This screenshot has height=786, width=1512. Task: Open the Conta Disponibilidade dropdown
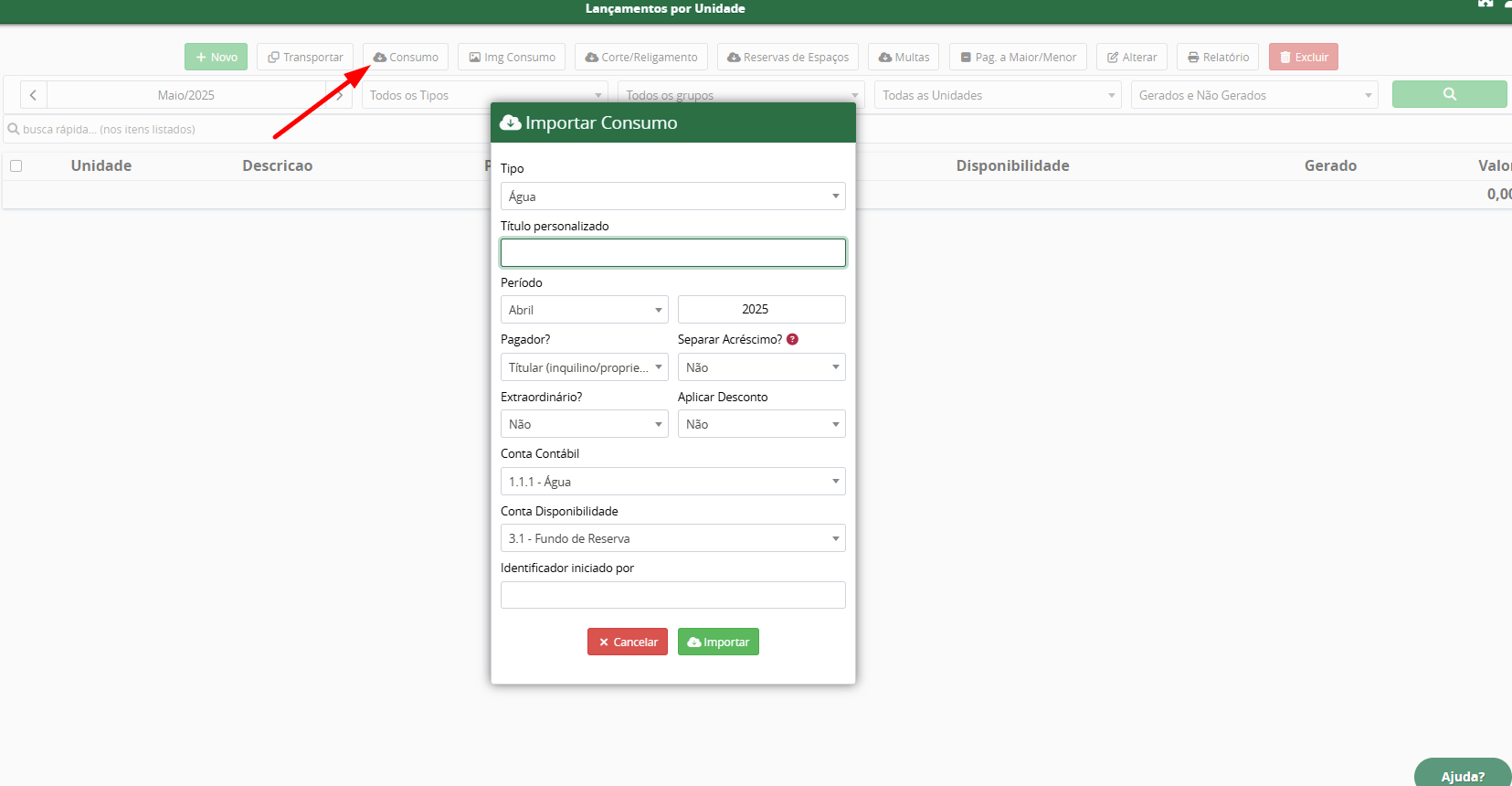(672, 538)
